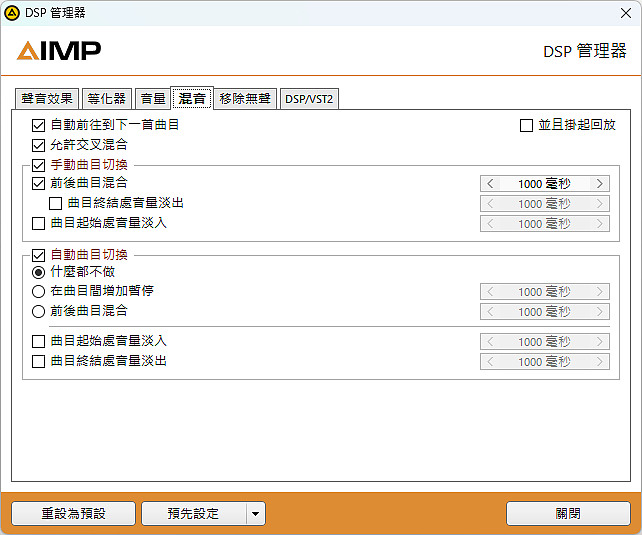Toggle the 自動曲目切換 group checkbox

[x=38, y=255]
